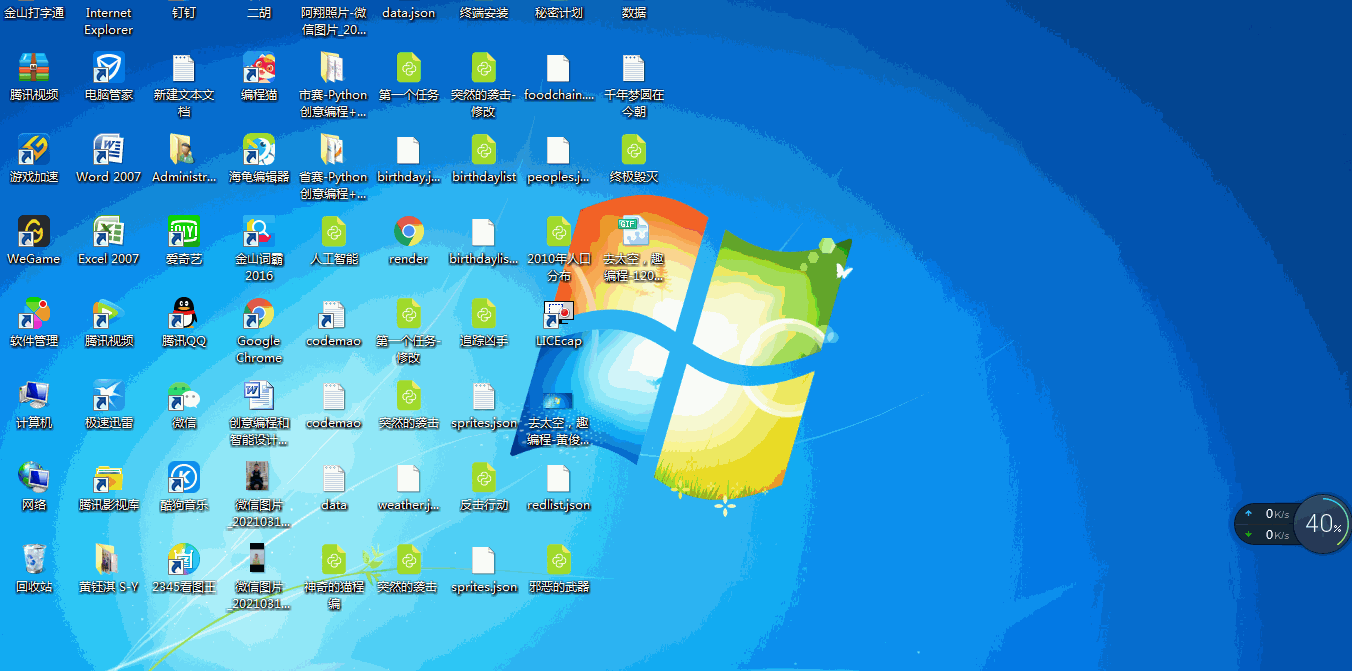Image resolution: width=1352 pixels, height=671 pixels.
Task: Launch the 酷狗音乐 shortcut
Action: (184, 478)
